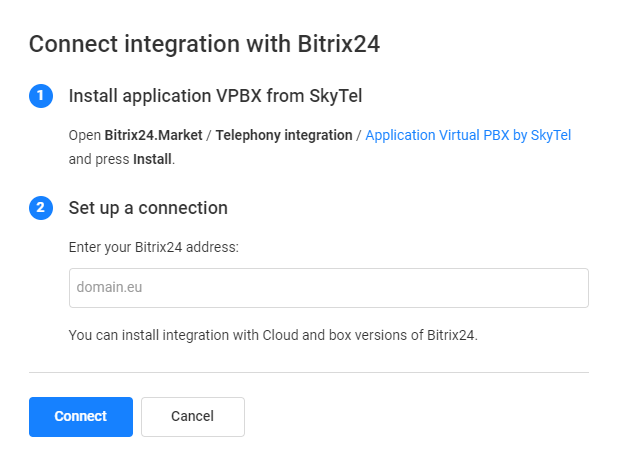Click the "Set up a connection" heading
Viewport: 617px width, 462px height.
(x=148, y=208)
